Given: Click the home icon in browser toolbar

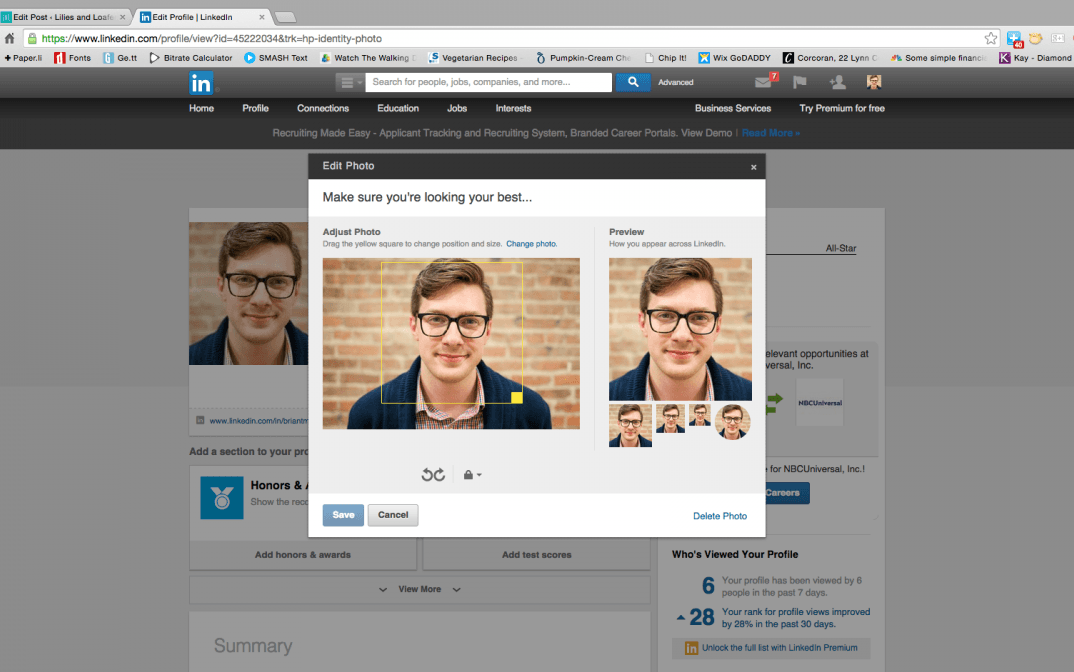Looking at the screenshot, I should point(10,38).
